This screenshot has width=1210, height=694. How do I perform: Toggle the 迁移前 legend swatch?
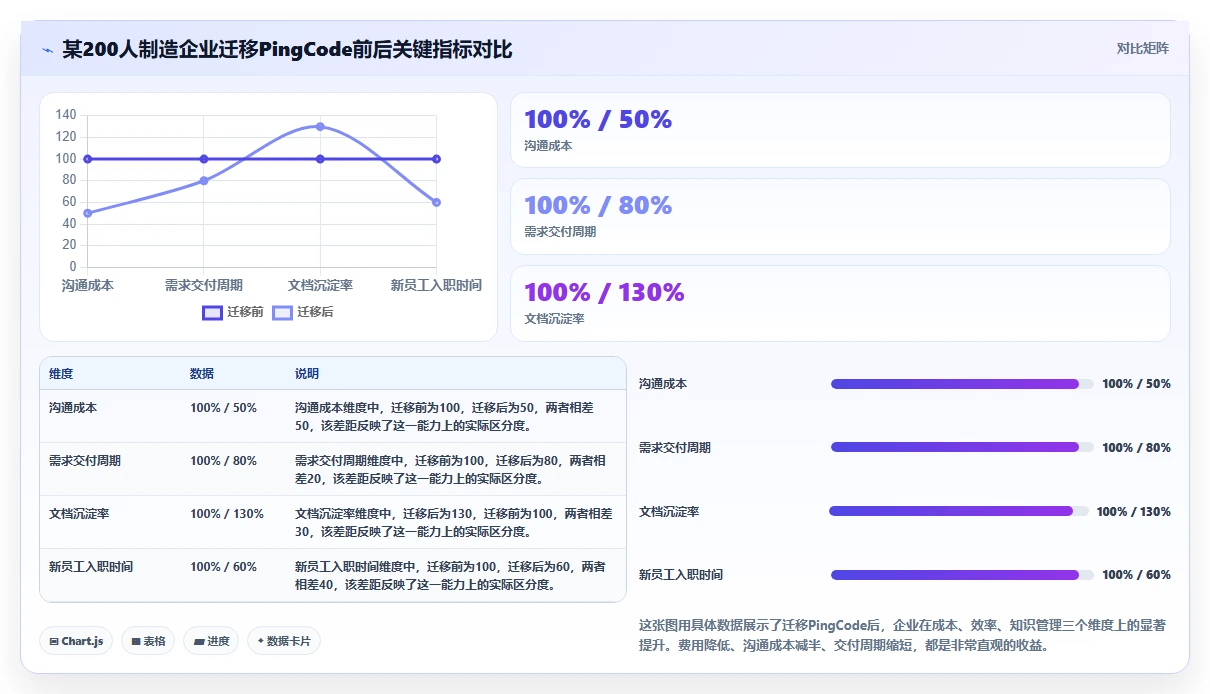point(212,312)
